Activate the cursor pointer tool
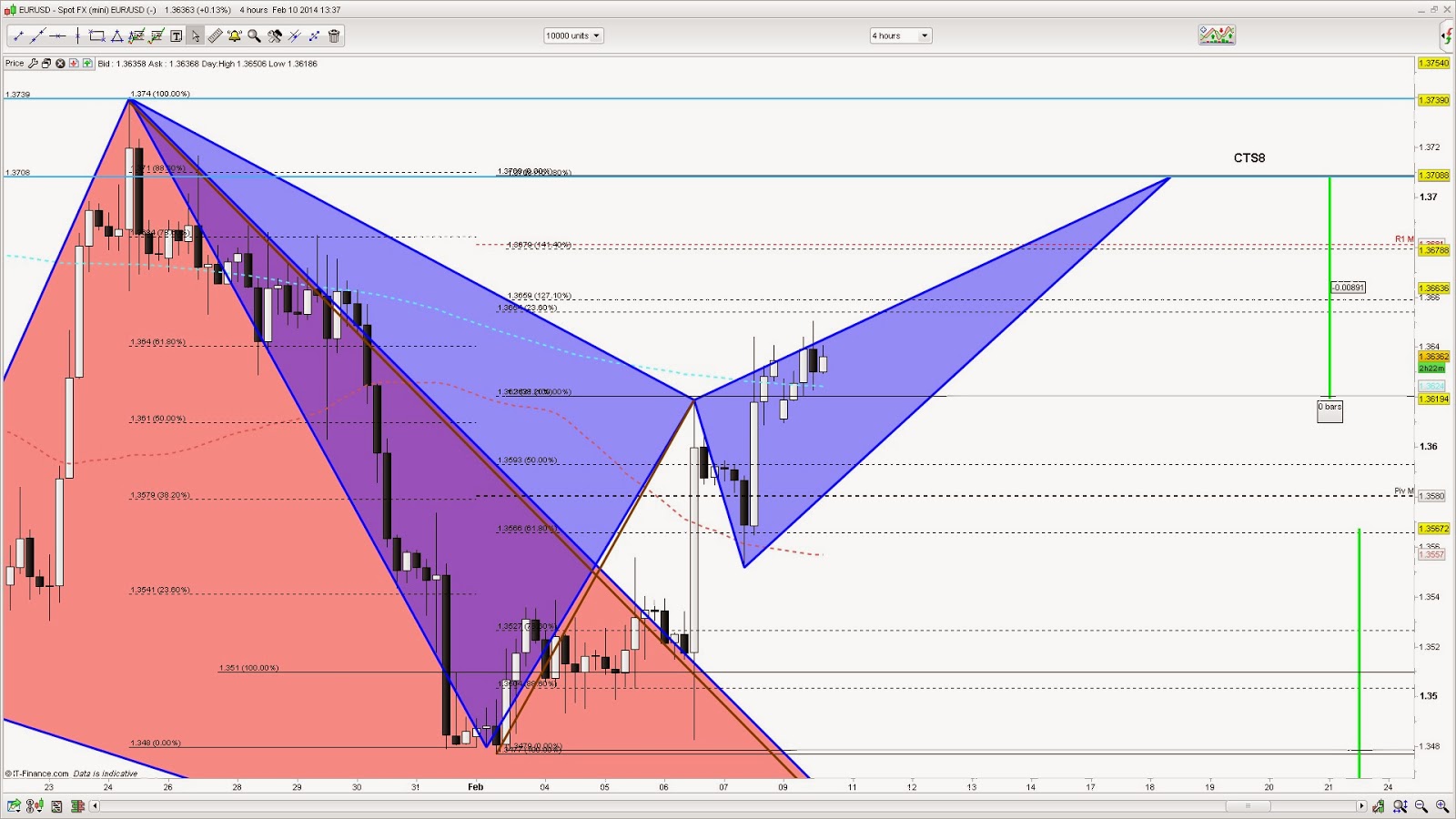This screenshot has width=1456, height=819. pos(196,36)
